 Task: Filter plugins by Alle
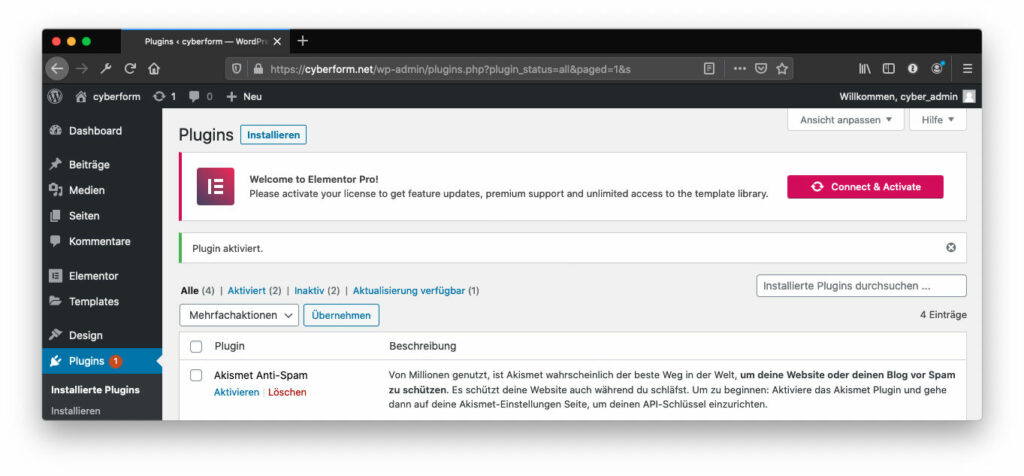click(189, 291)
